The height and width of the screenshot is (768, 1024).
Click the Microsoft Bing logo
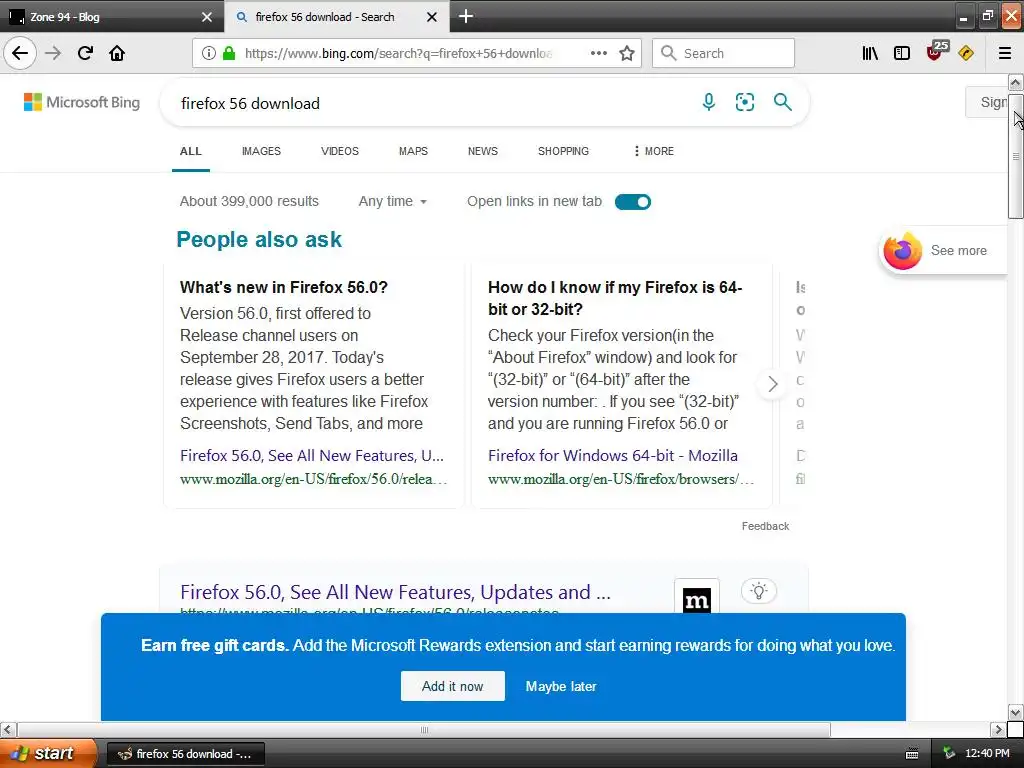tap(82, 103)
